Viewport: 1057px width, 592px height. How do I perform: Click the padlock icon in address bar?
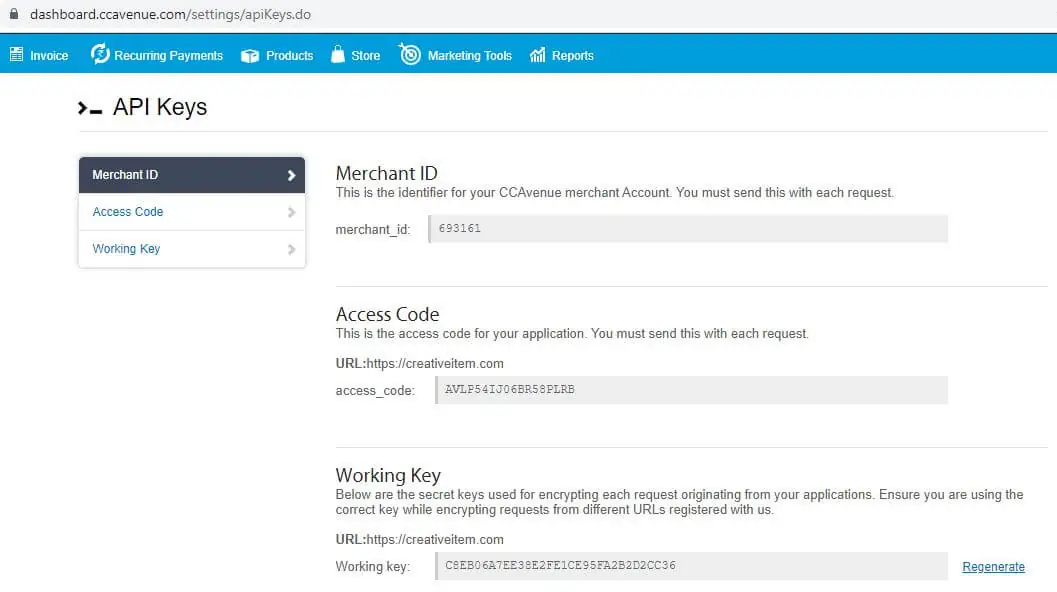[14, 15]
